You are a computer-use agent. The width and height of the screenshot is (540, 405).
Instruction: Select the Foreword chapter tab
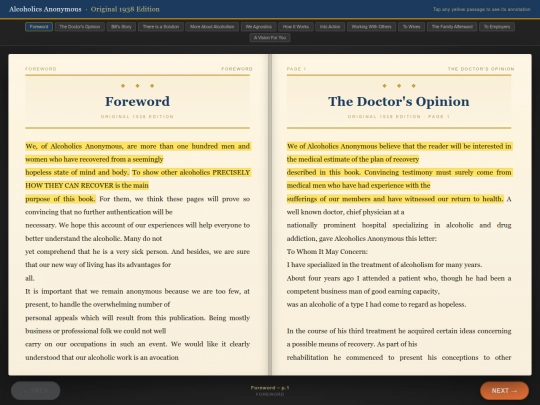[39, 27]
